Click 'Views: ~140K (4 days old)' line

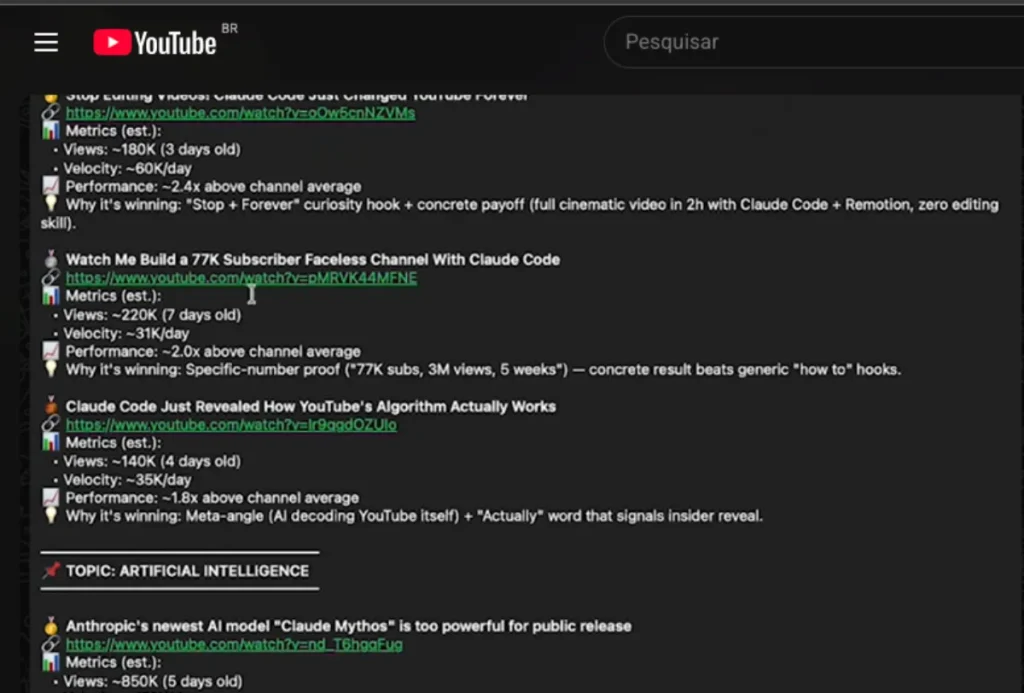coord(152,461)
